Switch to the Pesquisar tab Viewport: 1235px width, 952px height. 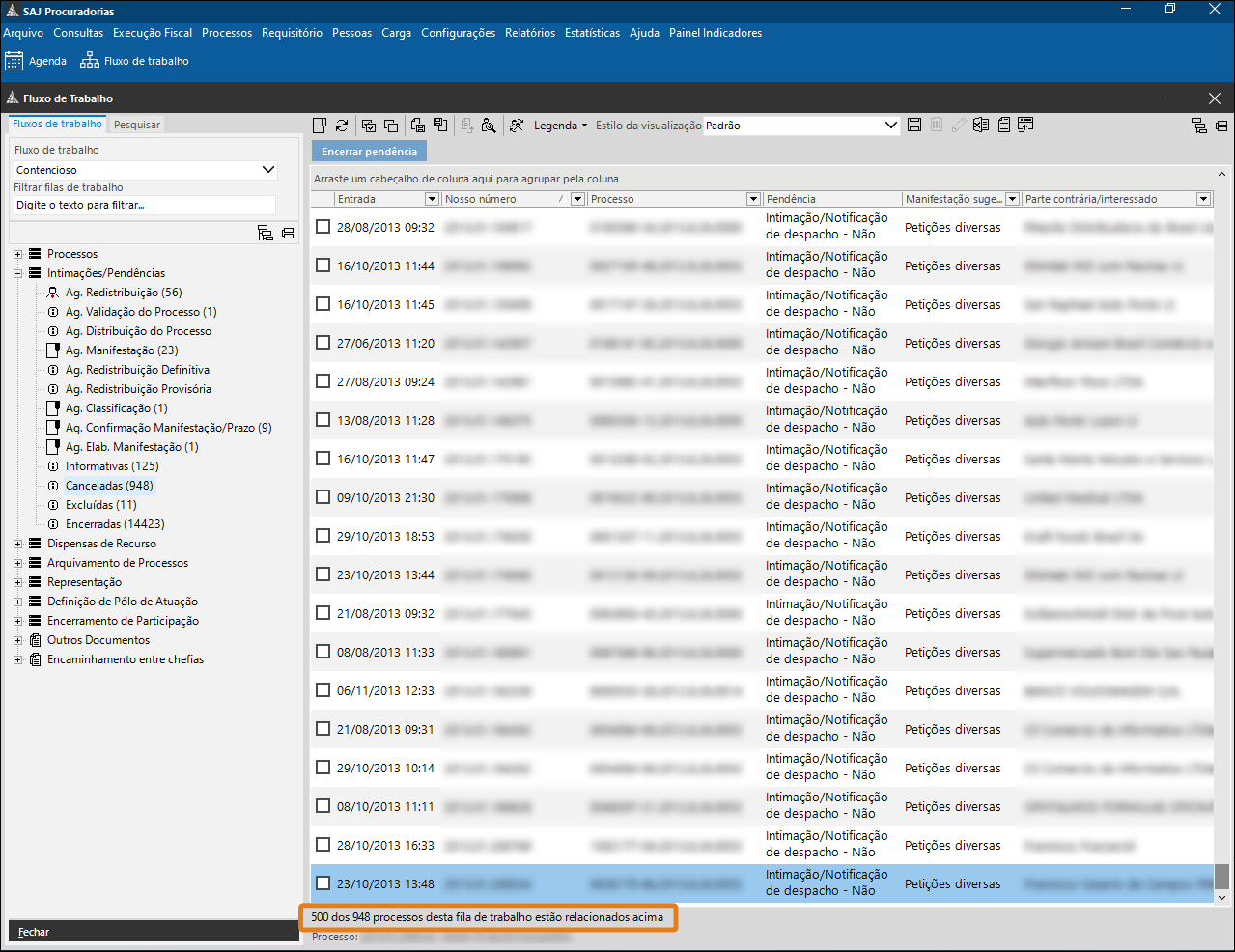pos(137,125)
